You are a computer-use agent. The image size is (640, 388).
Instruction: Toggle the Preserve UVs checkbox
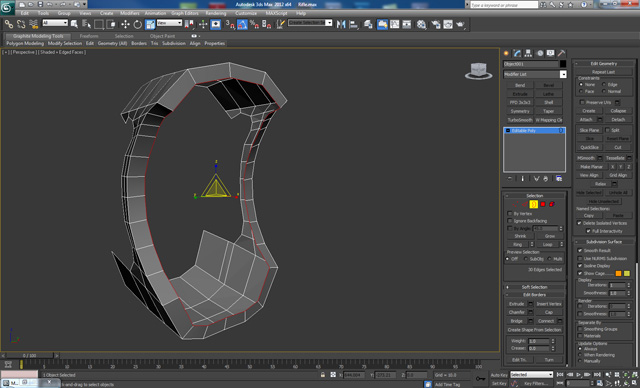pyautogui.click(x=582, y=102)
